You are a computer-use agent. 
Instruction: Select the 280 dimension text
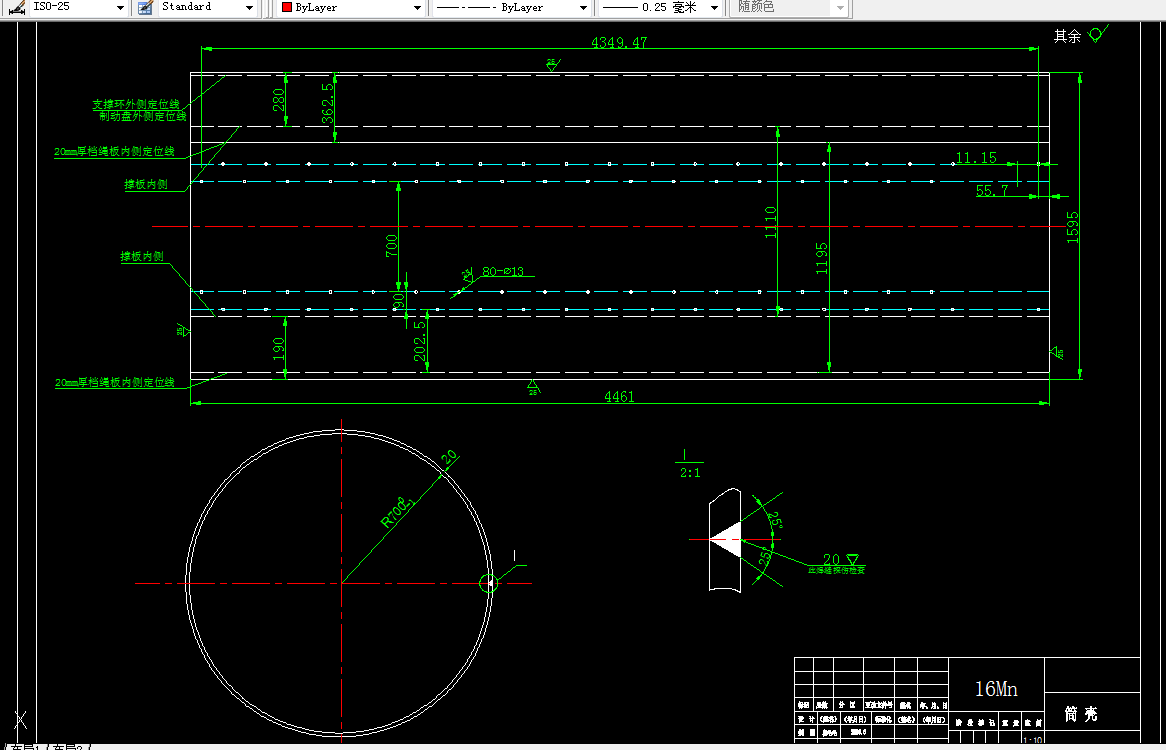click(278, 100)
